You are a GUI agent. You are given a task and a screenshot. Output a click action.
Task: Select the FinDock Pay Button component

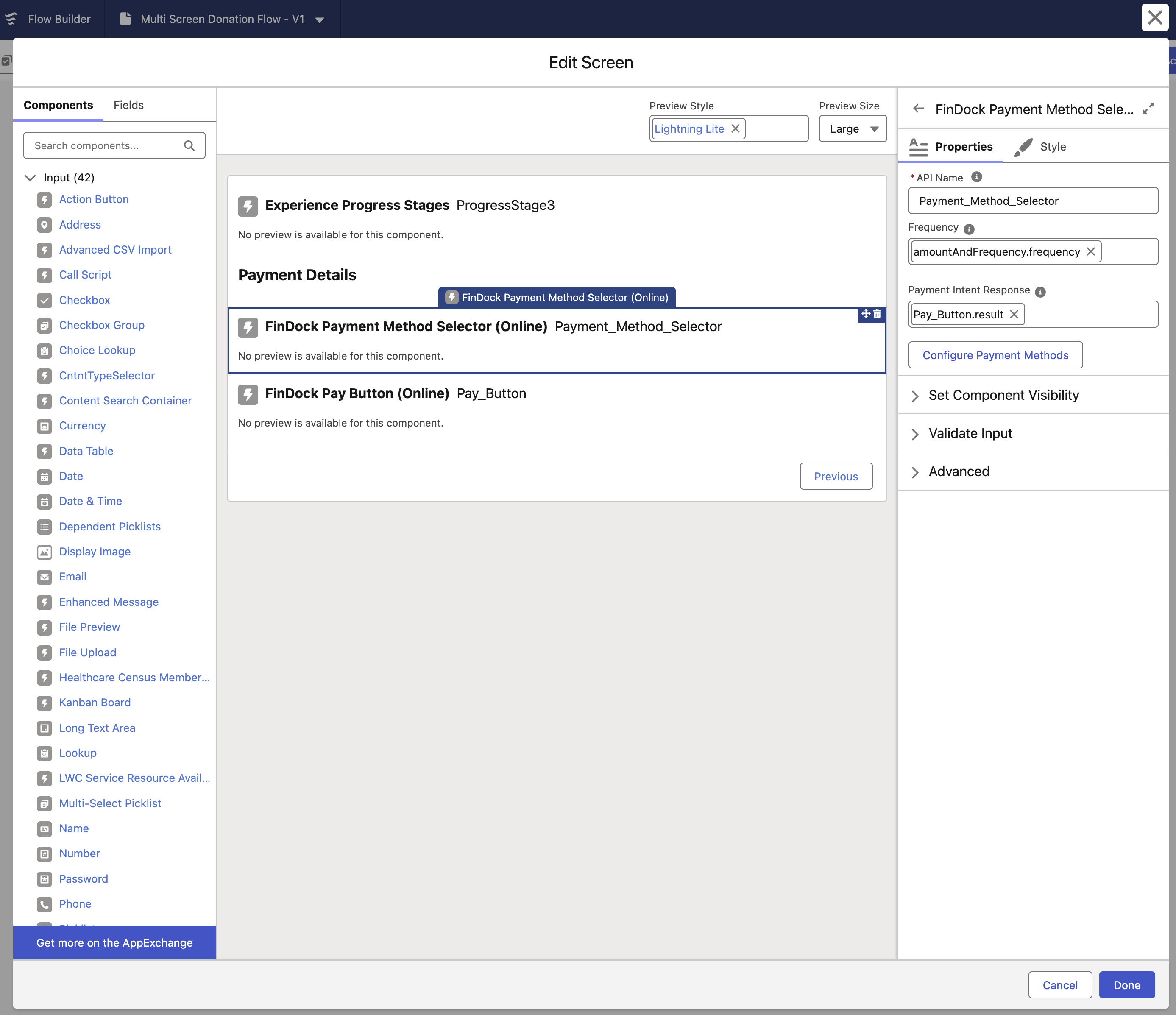pyautogui.click(x=557, y=407)
